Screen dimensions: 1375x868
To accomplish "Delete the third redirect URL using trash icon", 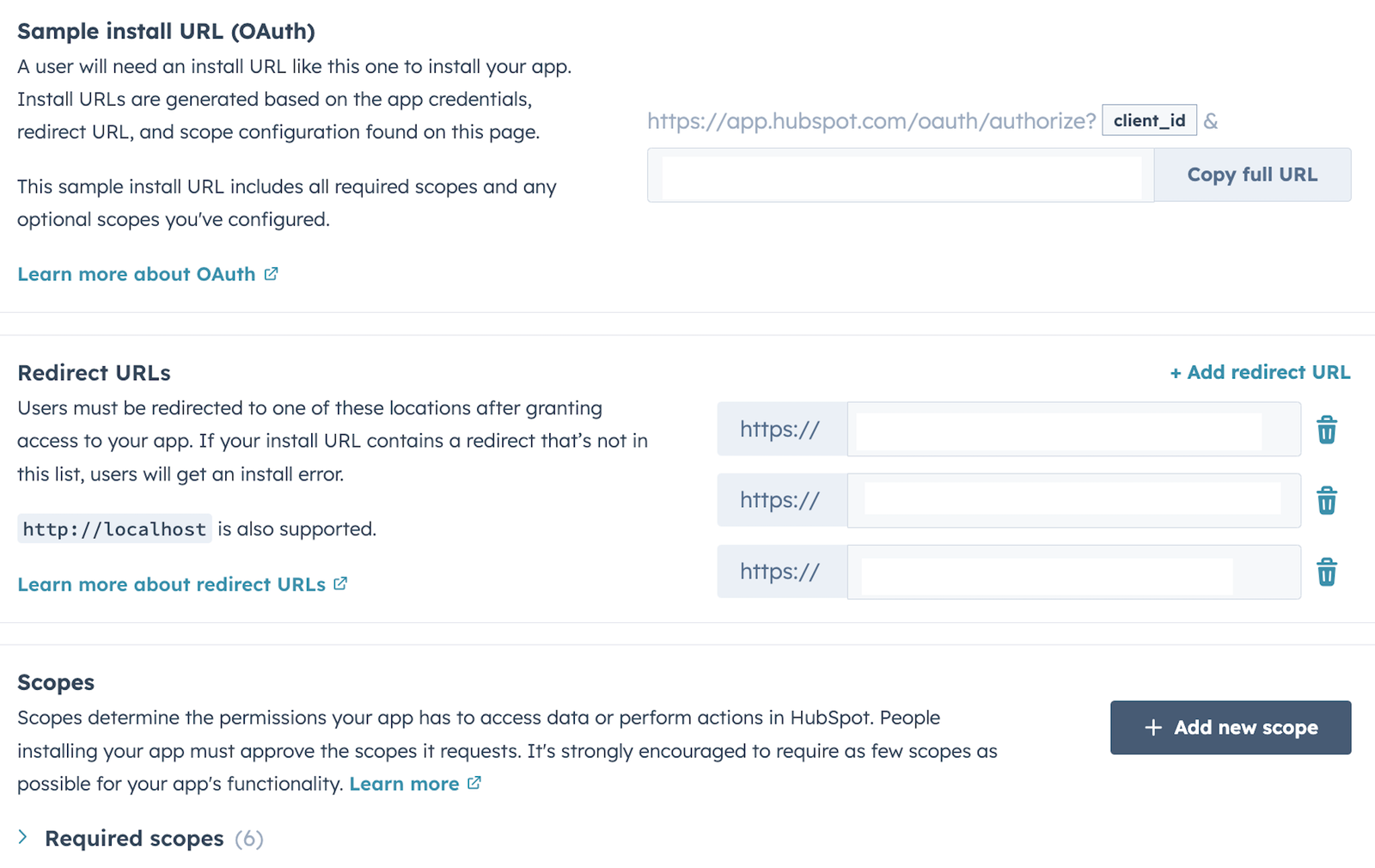I will pyautogui.click(x=1326, y=572).
